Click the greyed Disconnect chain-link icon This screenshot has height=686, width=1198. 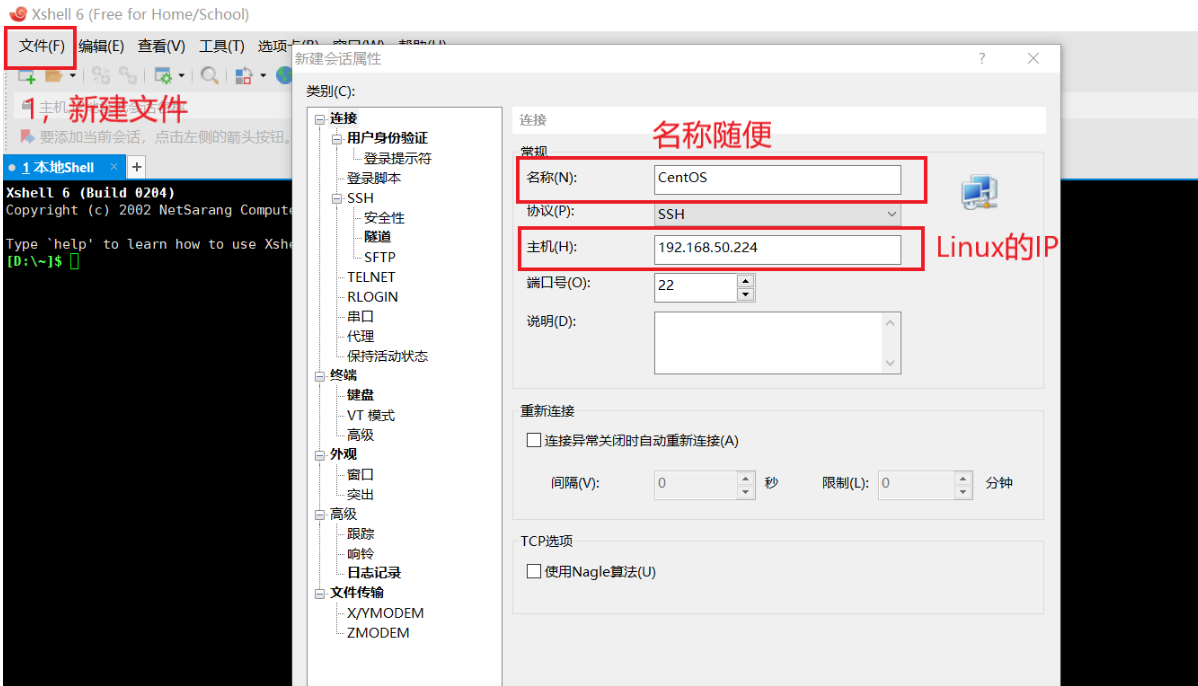pos(128,76)
